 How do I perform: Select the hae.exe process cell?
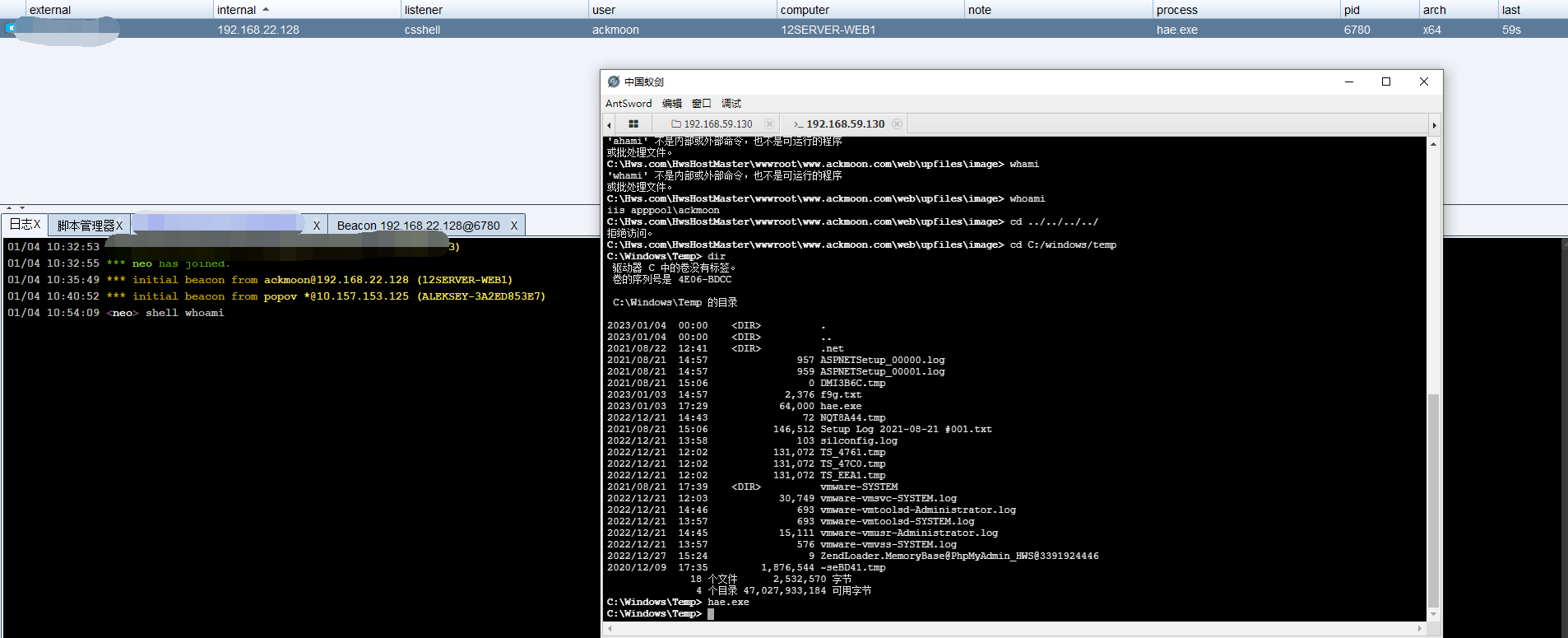click(1176, 30)
